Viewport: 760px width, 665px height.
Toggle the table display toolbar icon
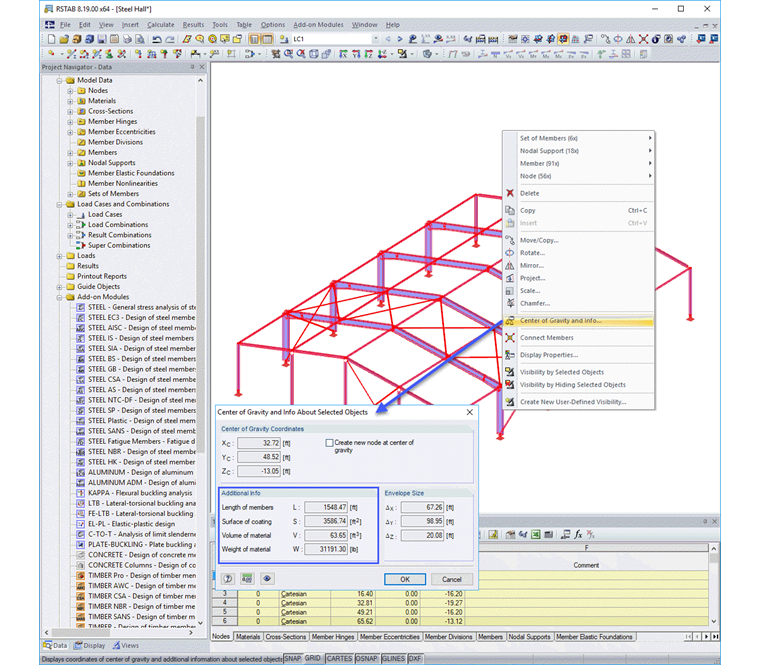point(267,39)
